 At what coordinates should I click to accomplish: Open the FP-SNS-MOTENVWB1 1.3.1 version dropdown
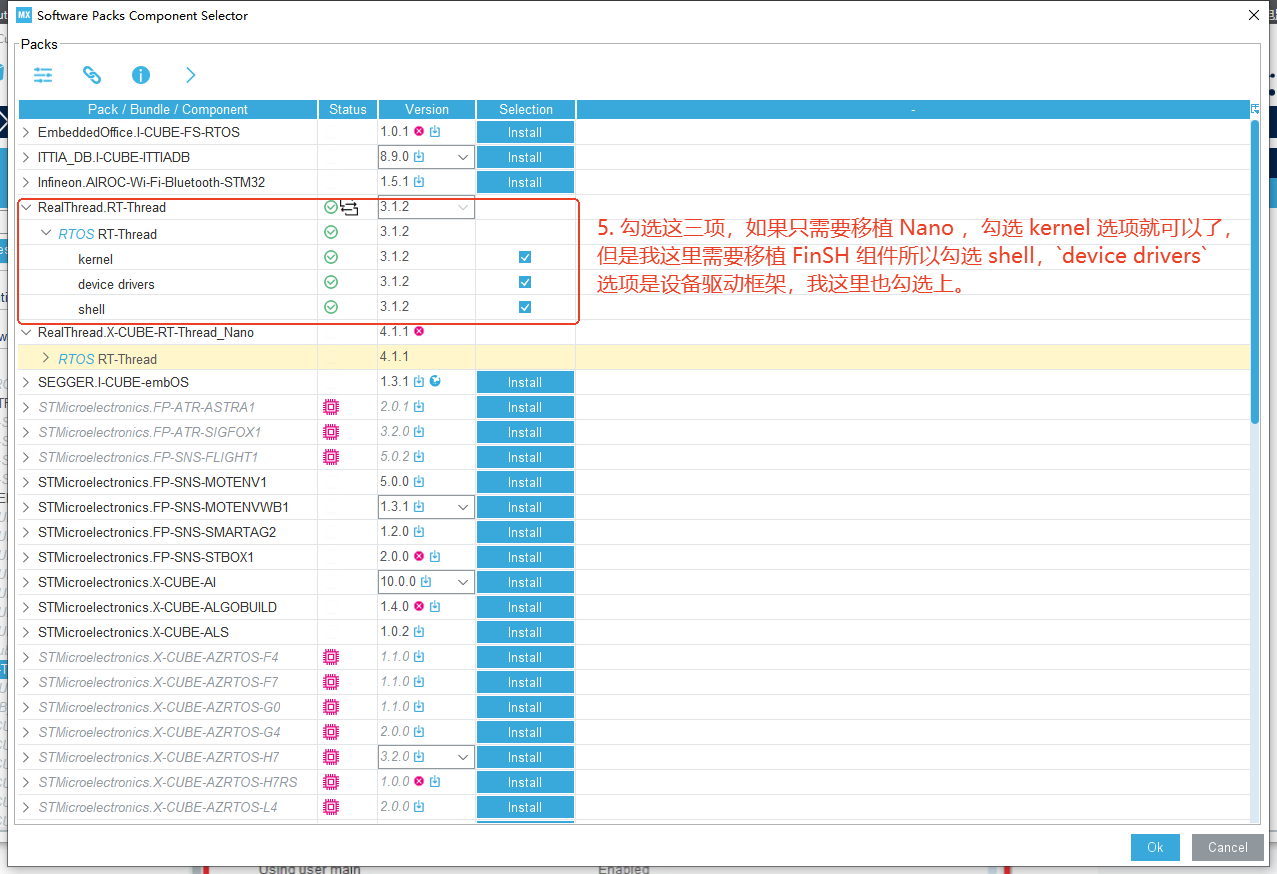(x=463, y=507)
